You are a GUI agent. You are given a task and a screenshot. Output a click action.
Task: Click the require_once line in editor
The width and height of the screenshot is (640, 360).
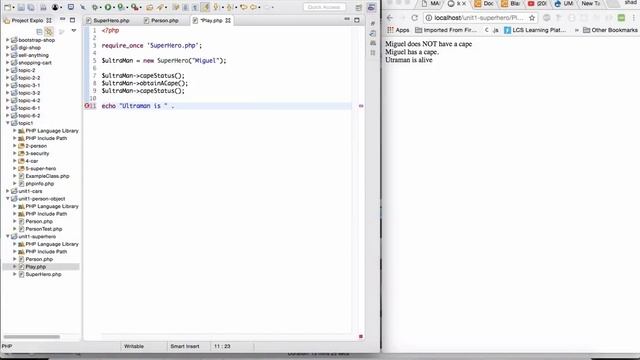tap(152, 45)
